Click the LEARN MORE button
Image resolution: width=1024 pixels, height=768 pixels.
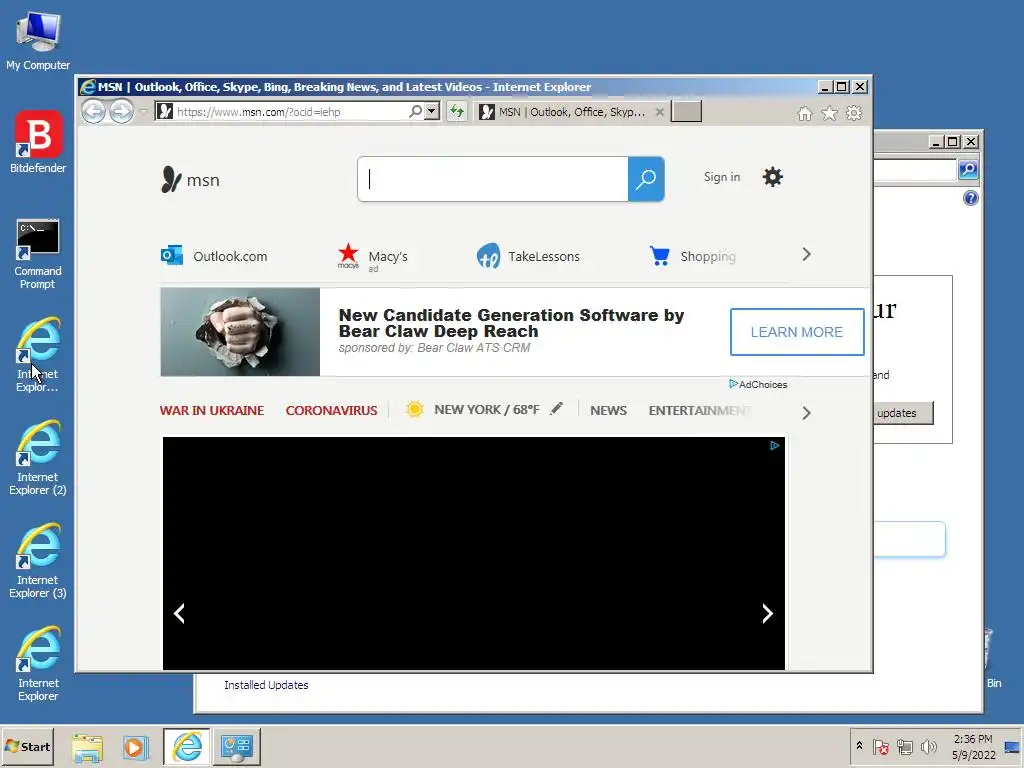pyautogui.click(x=797, y=332)
